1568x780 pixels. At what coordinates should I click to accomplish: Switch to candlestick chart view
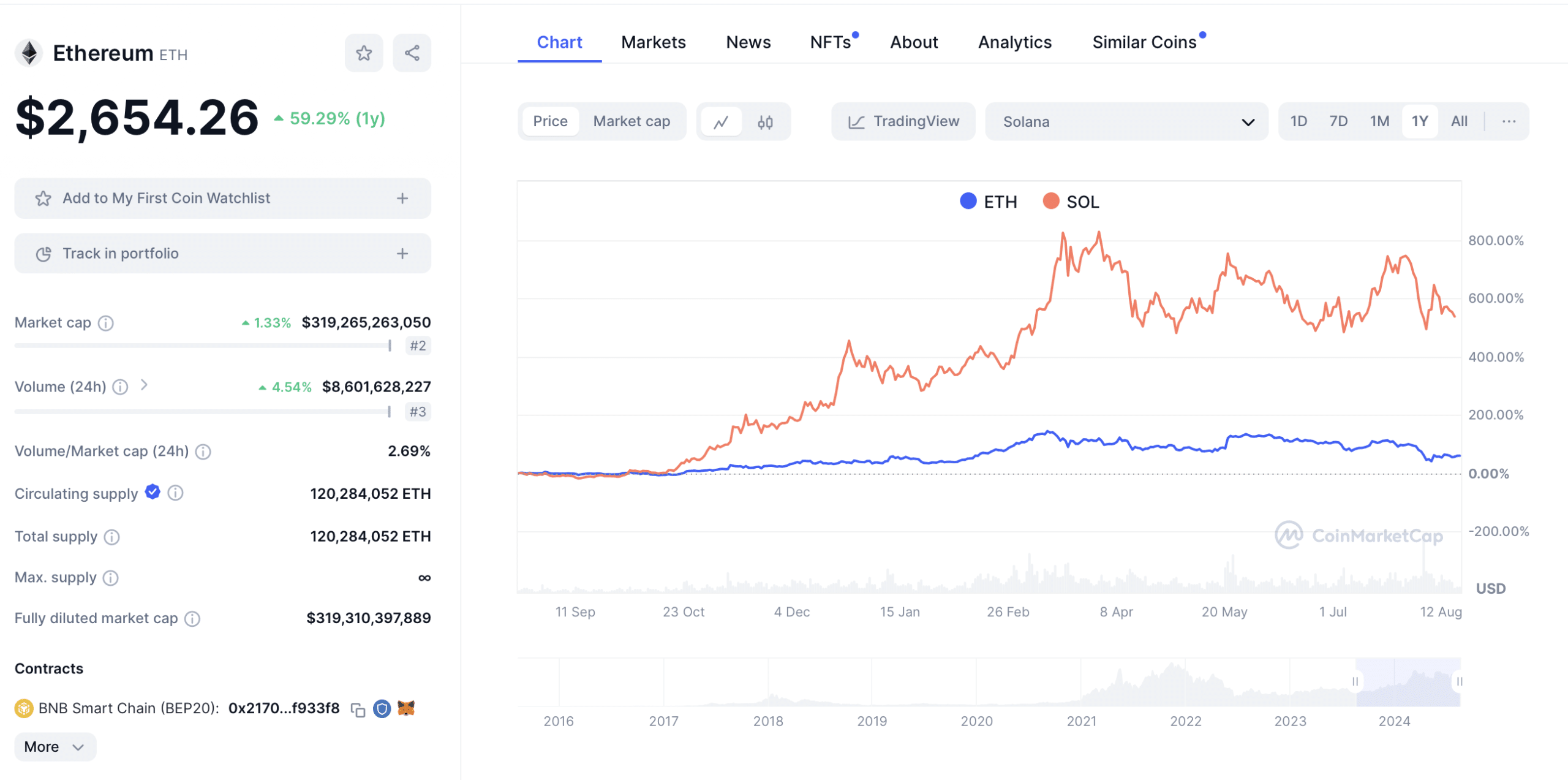765,122
